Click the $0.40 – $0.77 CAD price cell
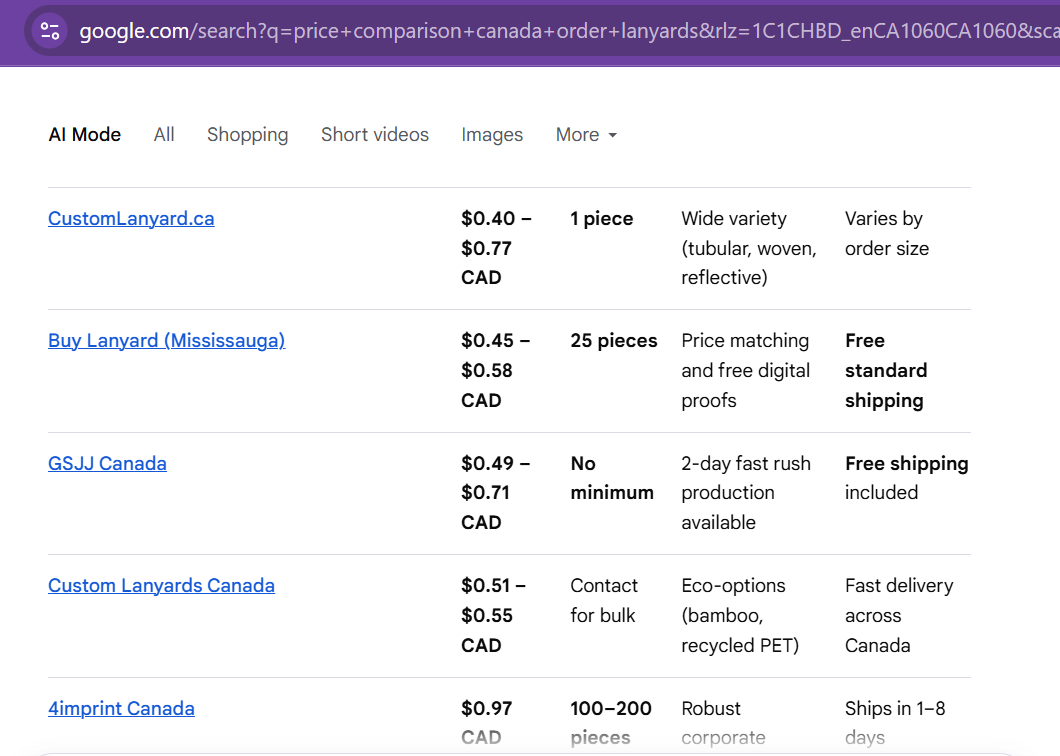This screenshot has height=756, width=1060. pos(496,248)
